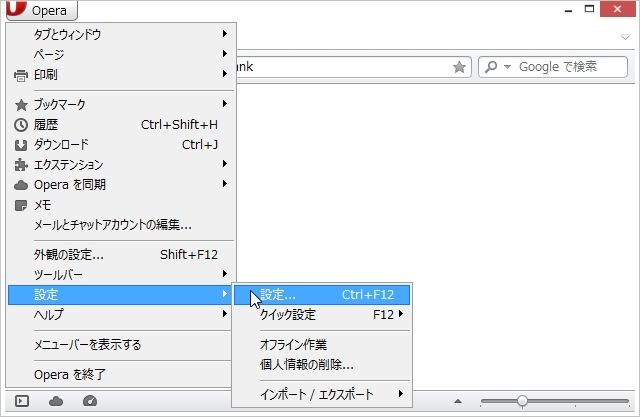Choose メニューバーを表示する

point(122,345)
